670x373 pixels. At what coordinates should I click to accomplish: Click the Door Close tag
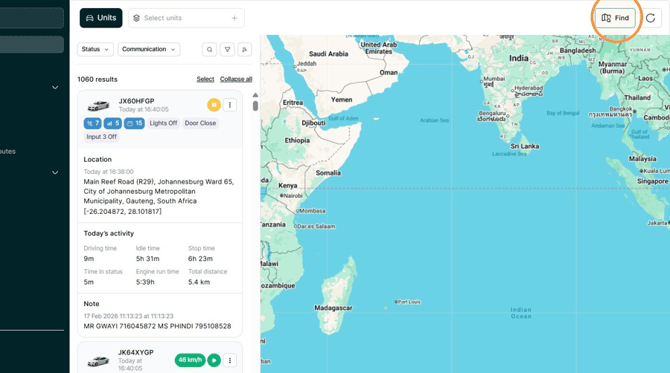[200, 123]
